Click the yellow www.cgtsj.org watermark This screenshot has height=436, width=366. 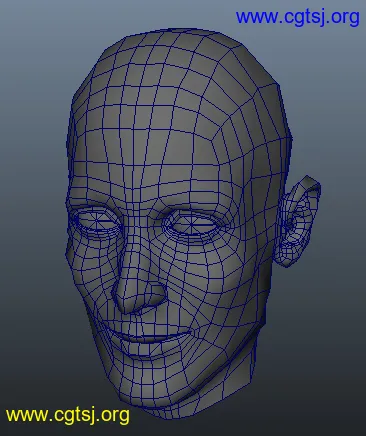tap(68, 415)
